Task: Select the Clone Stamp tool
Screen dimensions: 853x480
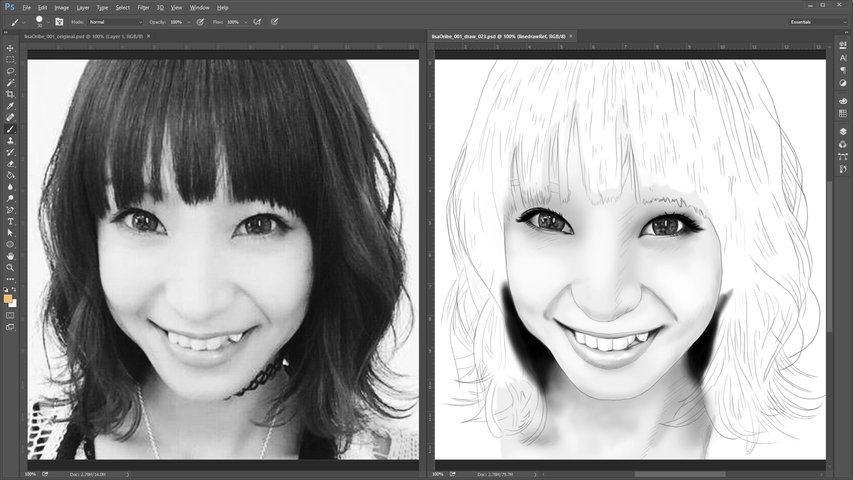Action: point(10,140)
